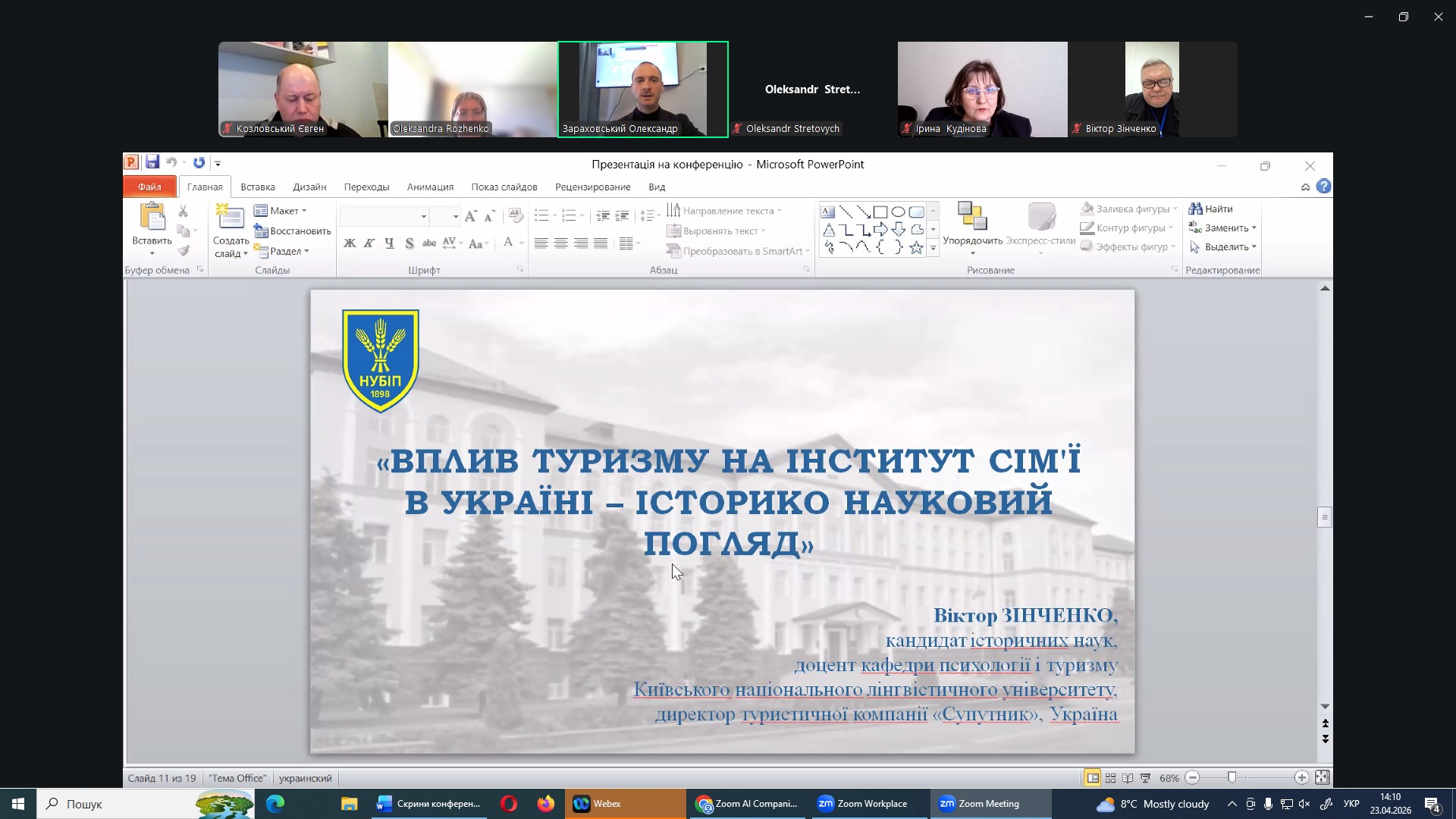
Task: Click the Save icon in quick access toolbar
Action: tap(152, 162)
